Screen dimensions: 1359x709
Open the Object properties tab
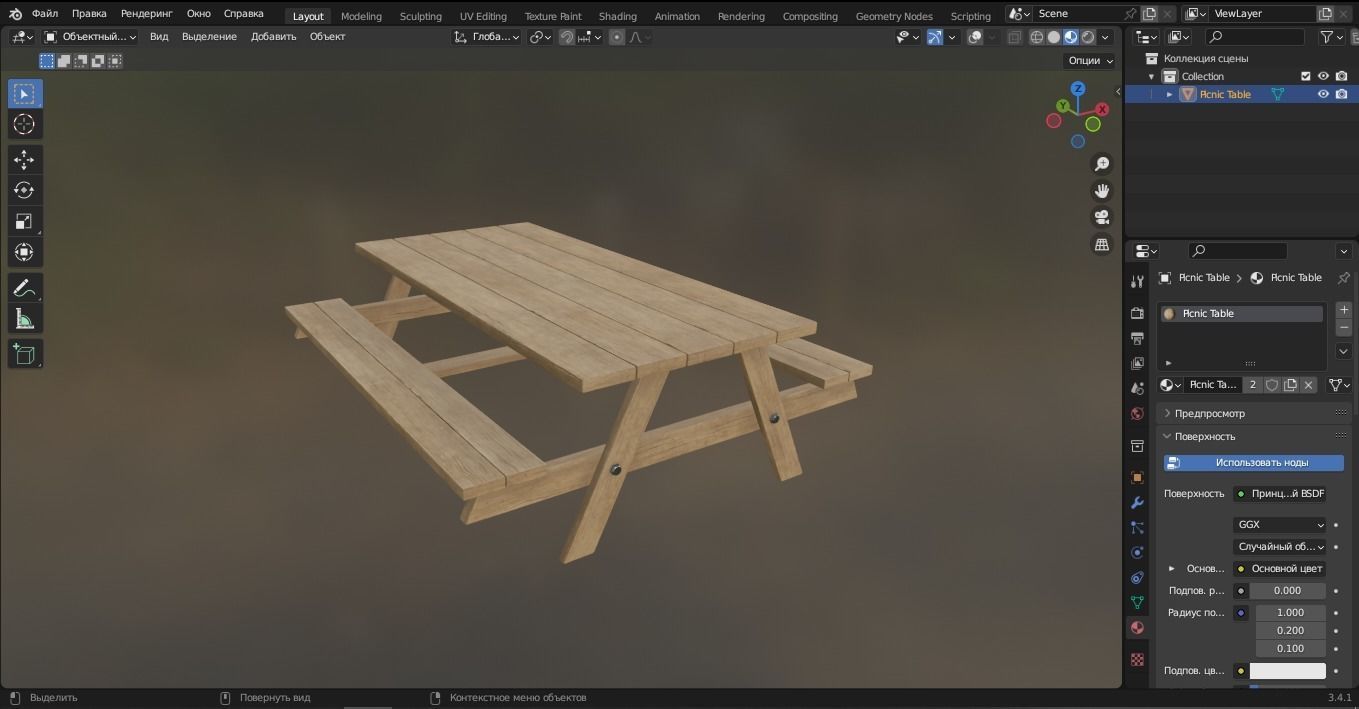point(1137,478)
